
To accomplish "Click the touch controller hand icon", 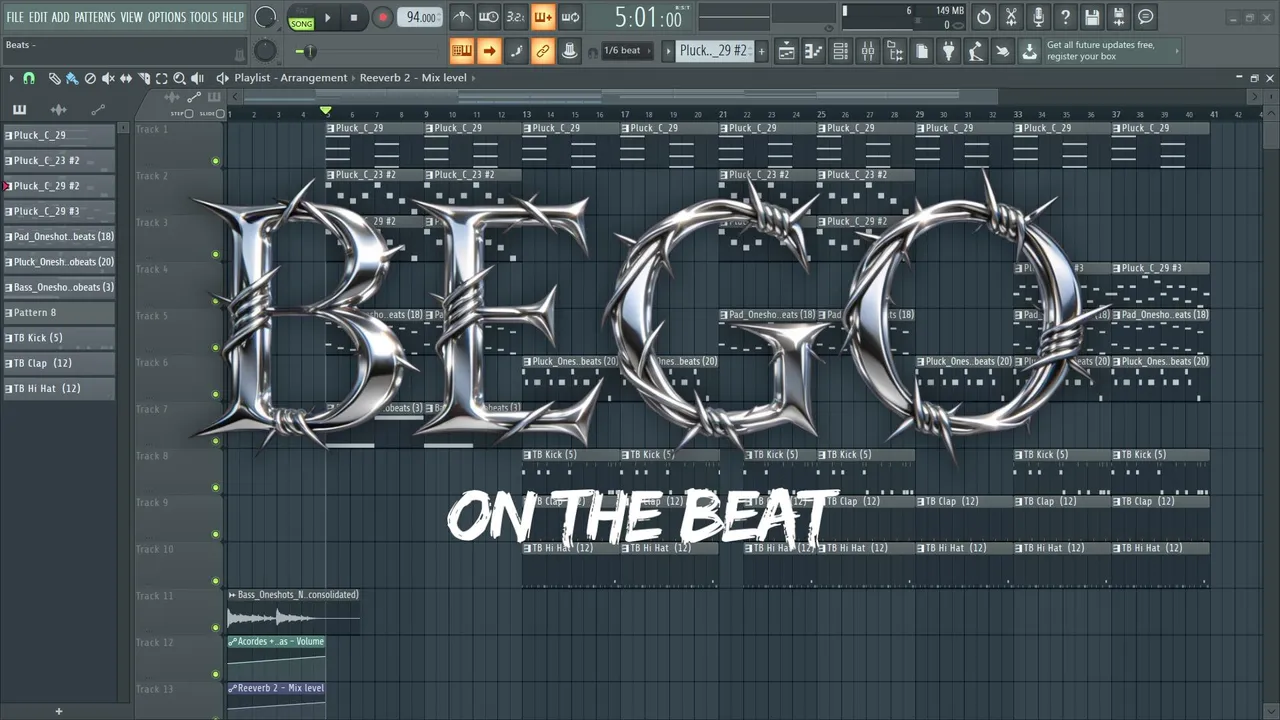I will (1002, 51).
